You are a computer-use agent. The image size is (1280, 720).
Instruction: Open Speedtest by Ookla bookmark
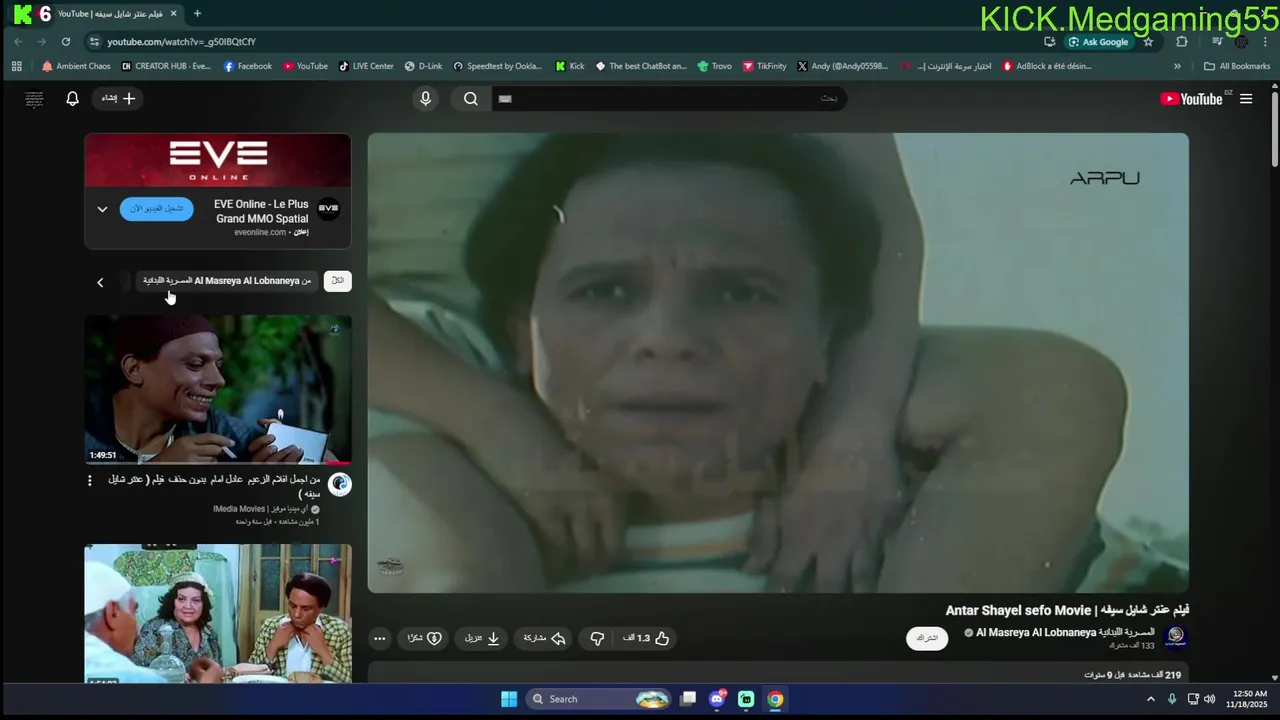click(x=498, y=66)
